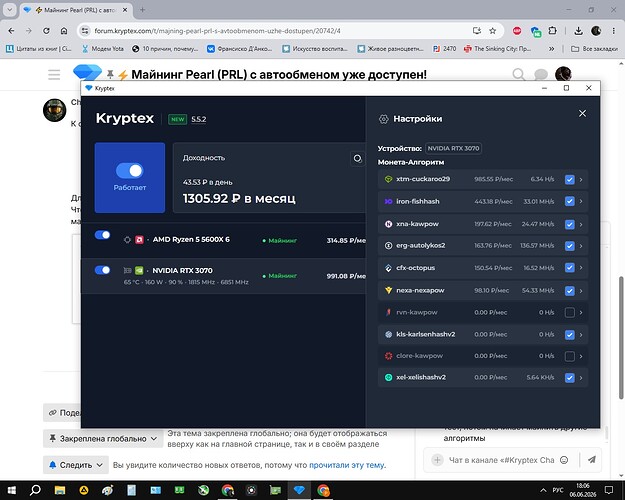The image size is (625, 500).
Task: Expand xna-kawpow row chevron
Action: pyautogui.click(x=581, y=224)
